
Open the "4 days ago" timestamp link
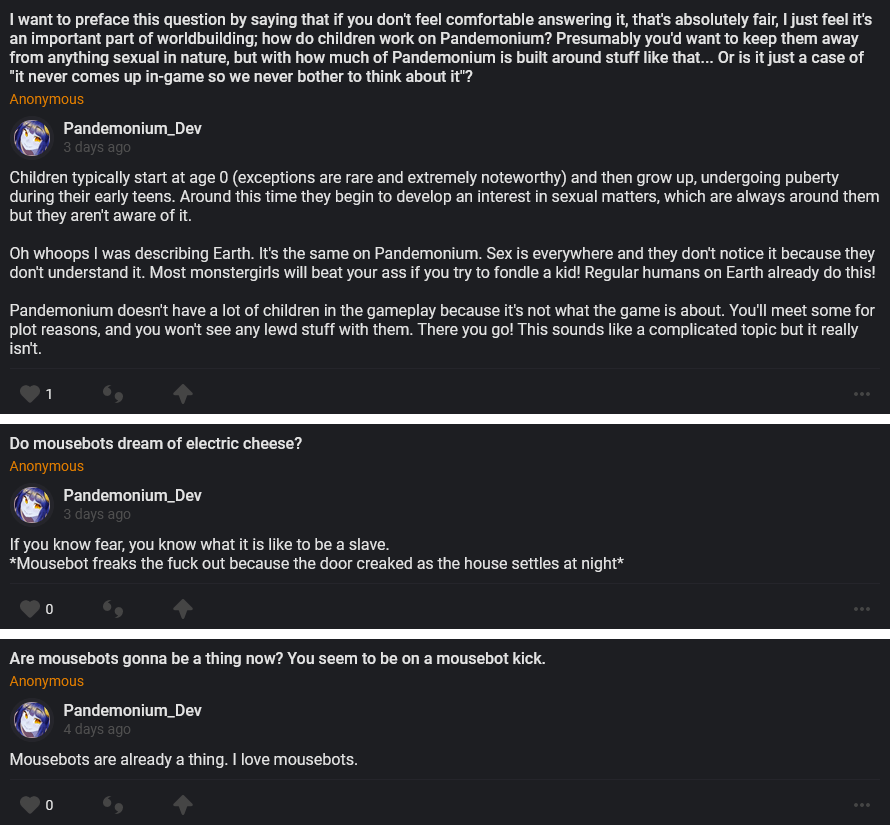(97, 729)
